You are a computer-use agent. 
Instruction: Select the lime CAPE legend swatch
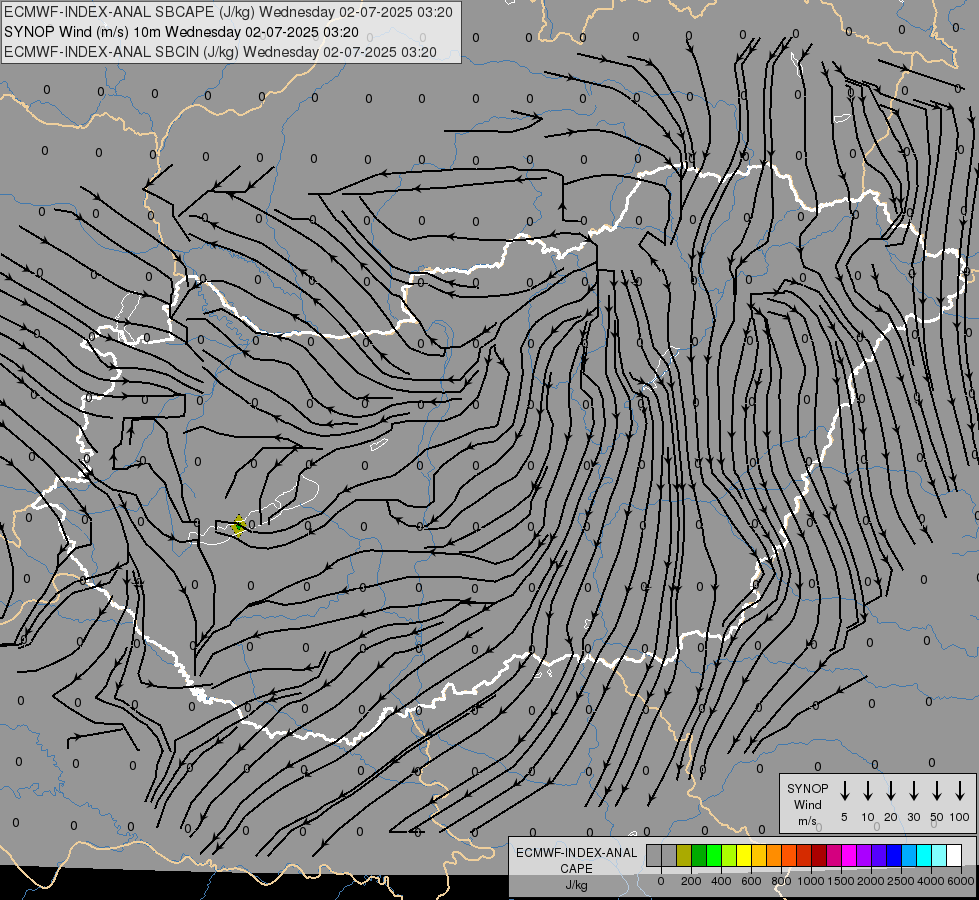pyautogui.click(x=729, y=855)
